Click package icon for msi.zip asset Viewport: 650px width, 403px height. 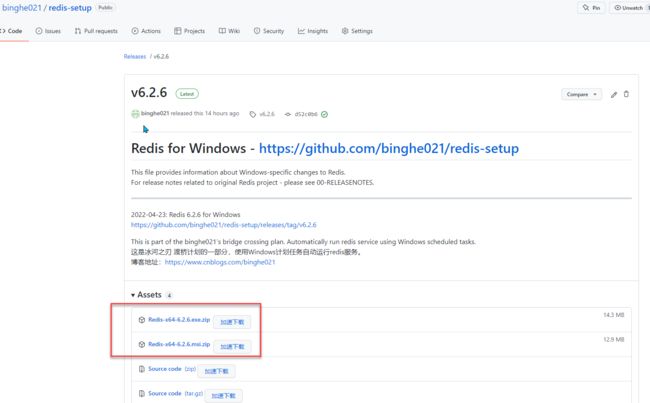point(142,345)
